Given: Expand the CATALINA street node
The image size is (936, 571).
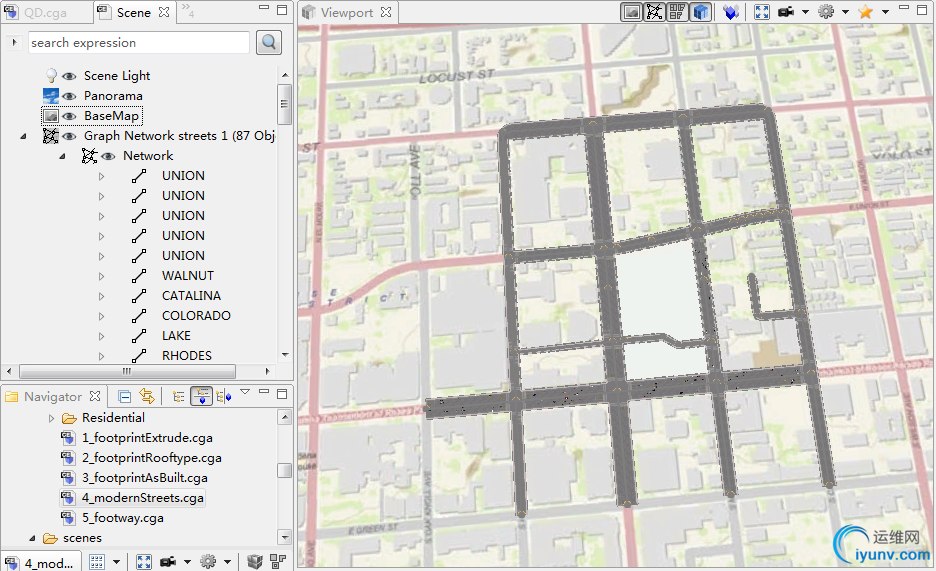Looking at the screenshot, I should (101, 296).
